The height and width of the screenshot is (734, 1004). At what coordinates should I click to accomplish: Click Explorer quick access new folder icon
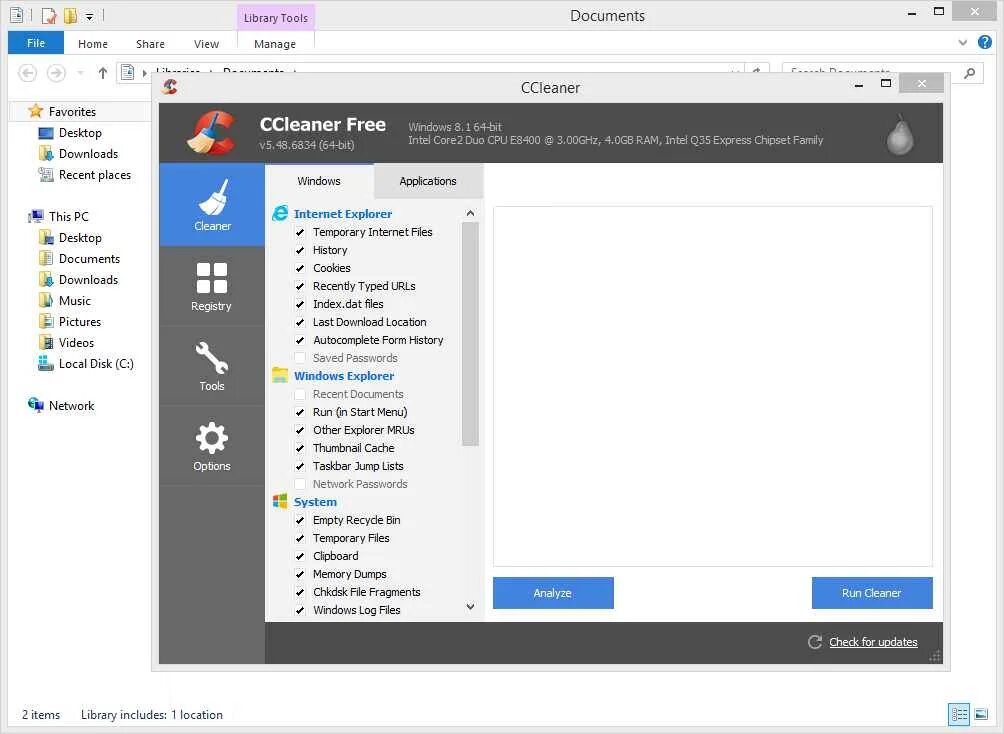[70, 15]
